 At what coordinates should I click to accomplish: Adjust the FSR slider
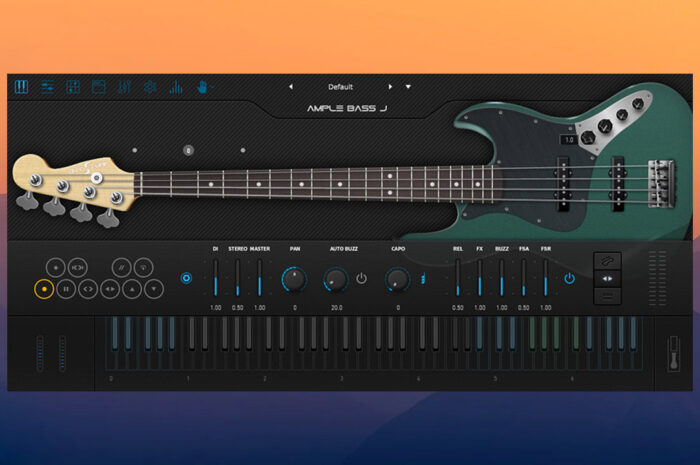tap(546, 278)
